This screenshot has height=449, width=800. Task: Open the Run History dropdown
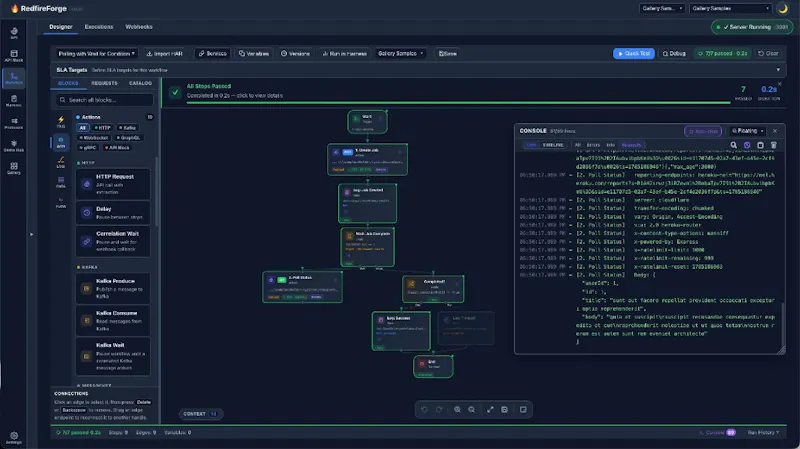763,433
